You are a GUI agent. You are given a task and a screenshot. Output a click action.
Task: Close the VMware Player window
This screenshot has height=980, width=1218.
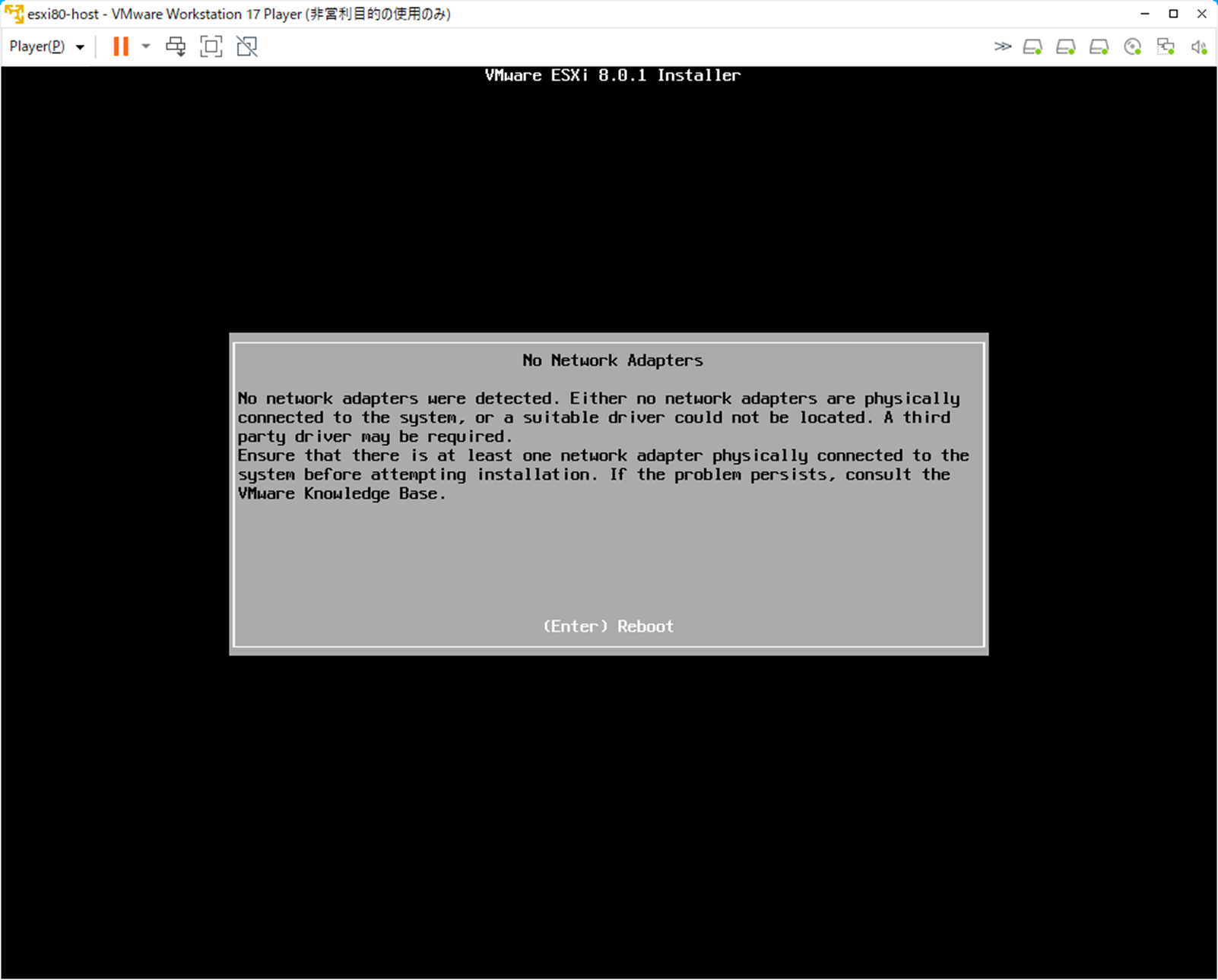(1202, 14)
